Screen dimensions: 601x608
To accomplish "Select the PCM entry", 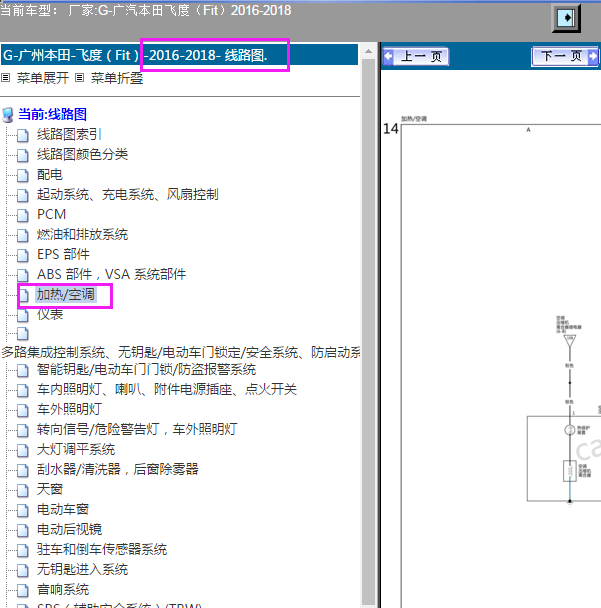I will (x=51, y=214).
